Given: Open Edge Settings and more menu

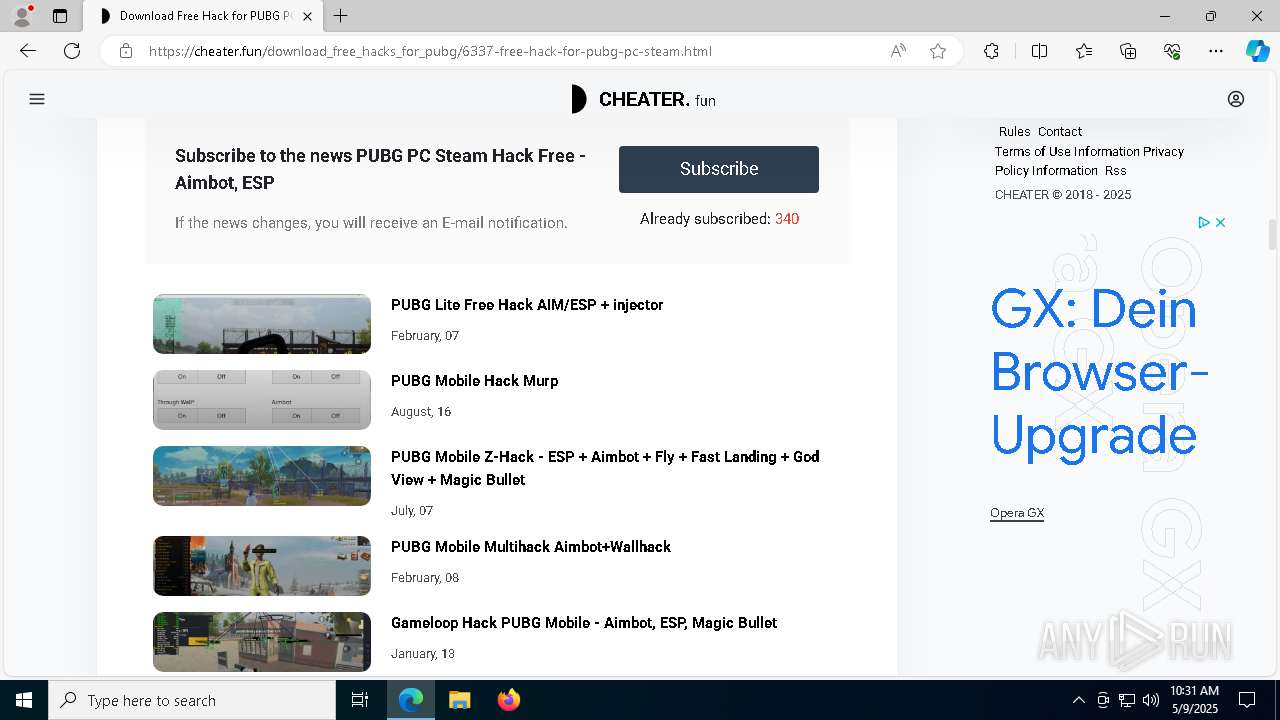Looking at the screenshot, I should pos(1216,51).
